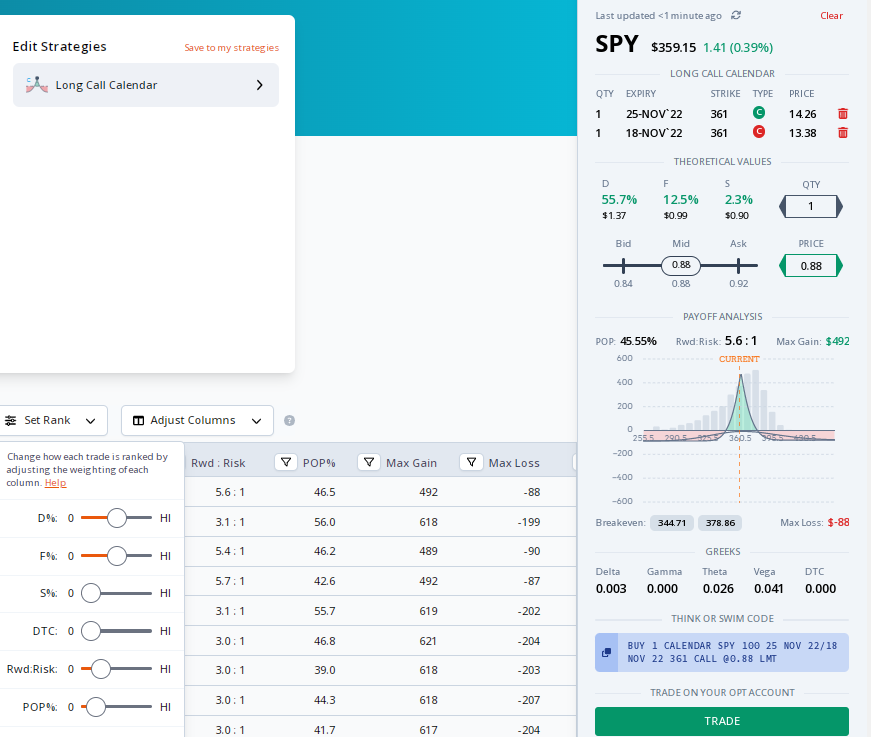
Task: Click the D 55.7% theoretical value
Action: coord(619,199)
